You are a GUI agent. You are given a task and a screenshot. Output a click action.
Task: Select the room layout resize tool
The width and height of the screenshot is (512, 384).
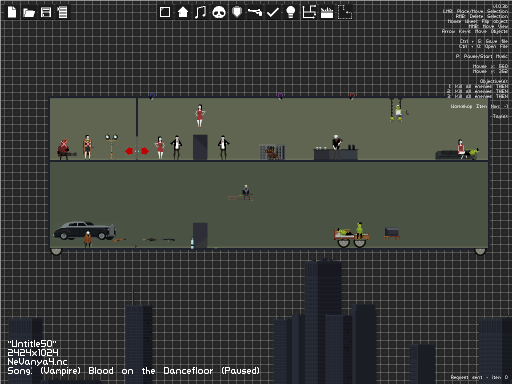pos(309,12)
